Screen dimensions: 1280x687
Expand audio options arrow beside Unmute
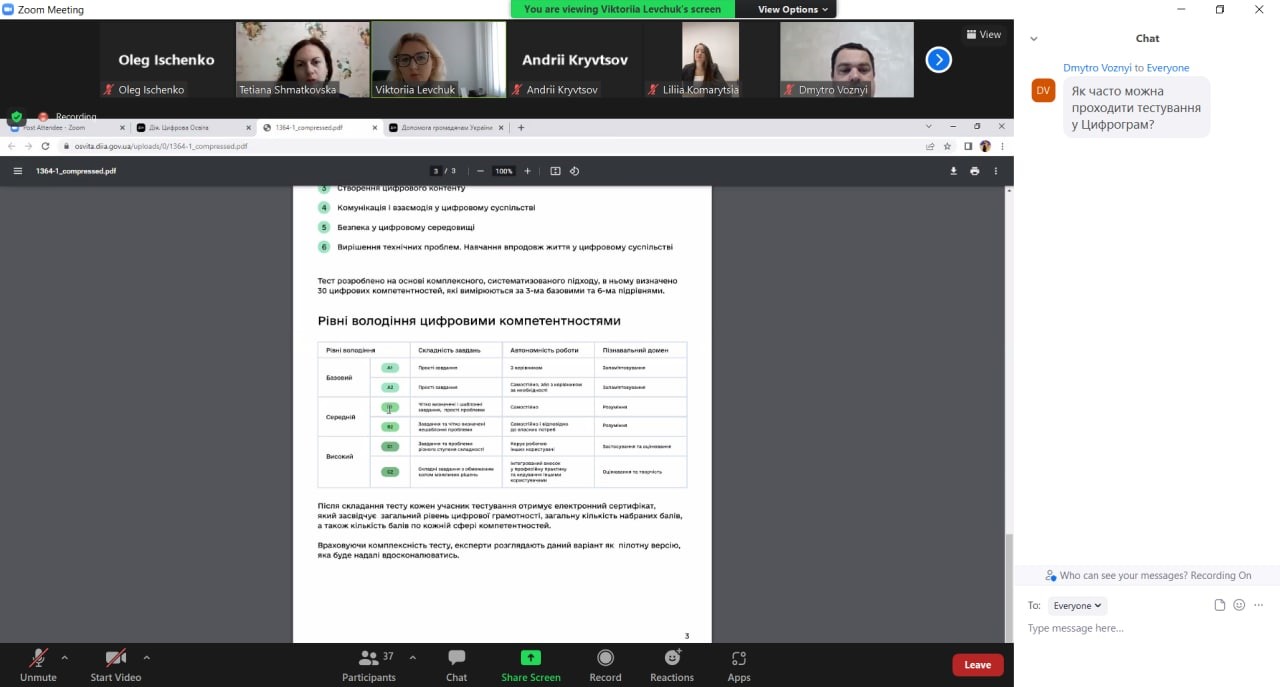pyautogui.click(x=65, y=657)
